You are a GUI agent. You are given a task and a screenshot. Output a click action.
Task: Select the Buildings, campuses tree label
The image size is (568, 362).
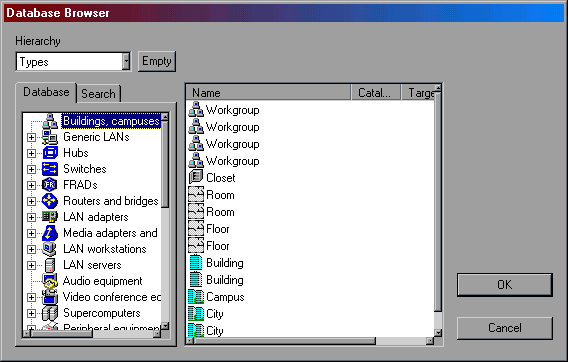point(111,121)
